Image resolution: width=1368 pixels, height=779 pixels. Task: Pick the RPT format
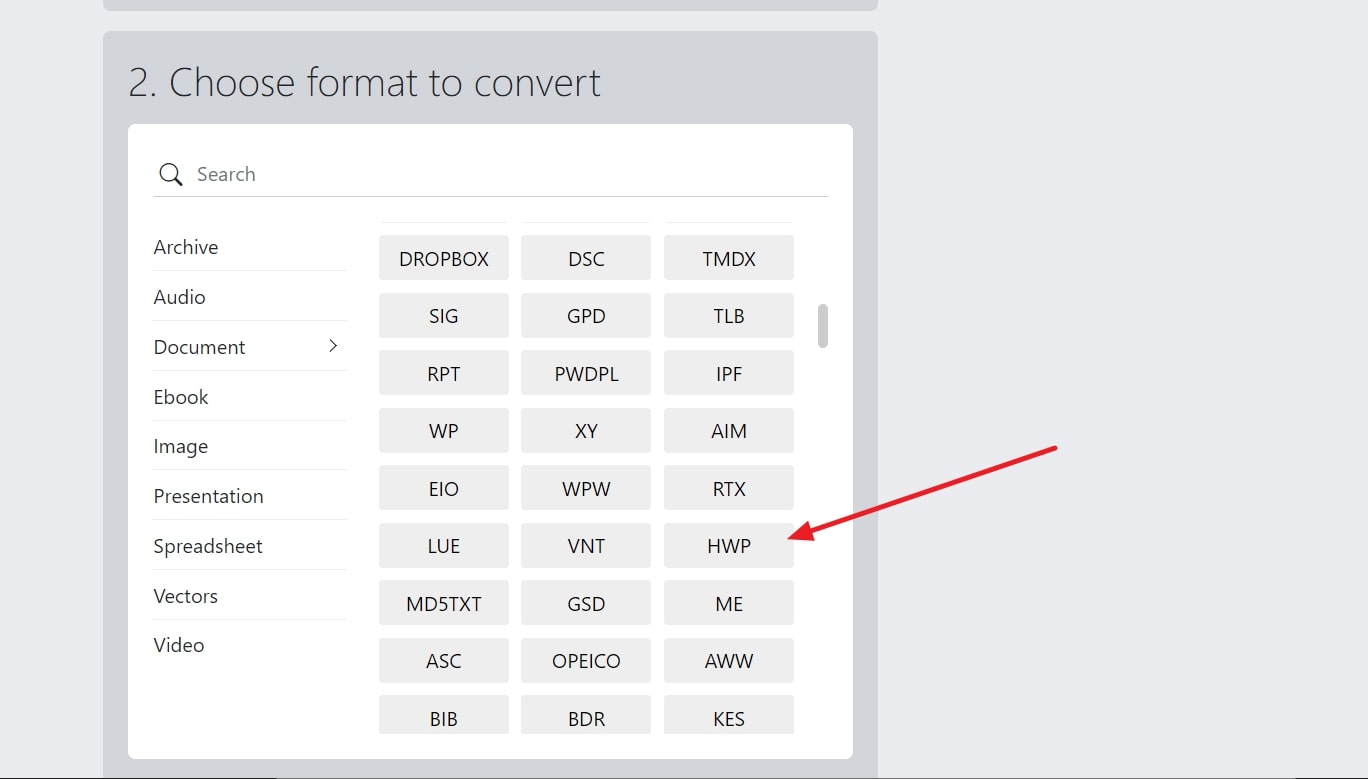443,372
